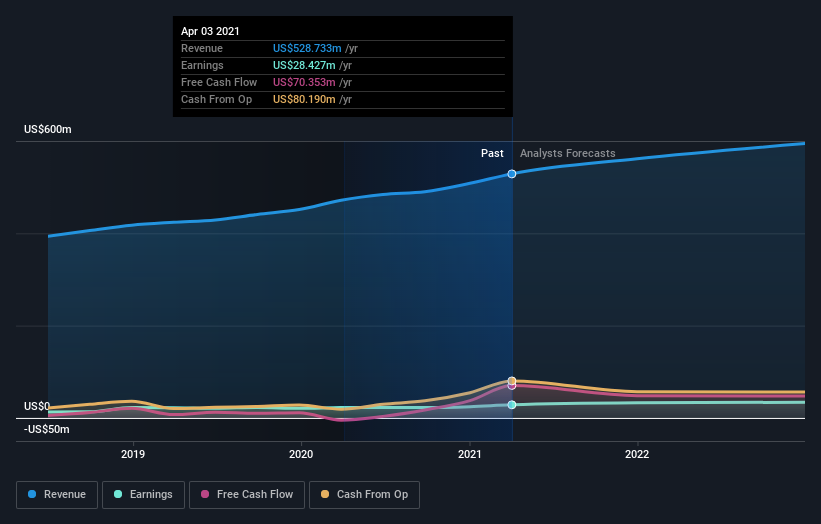Click the -US$50m y-axis label

[x=47, y=429]
